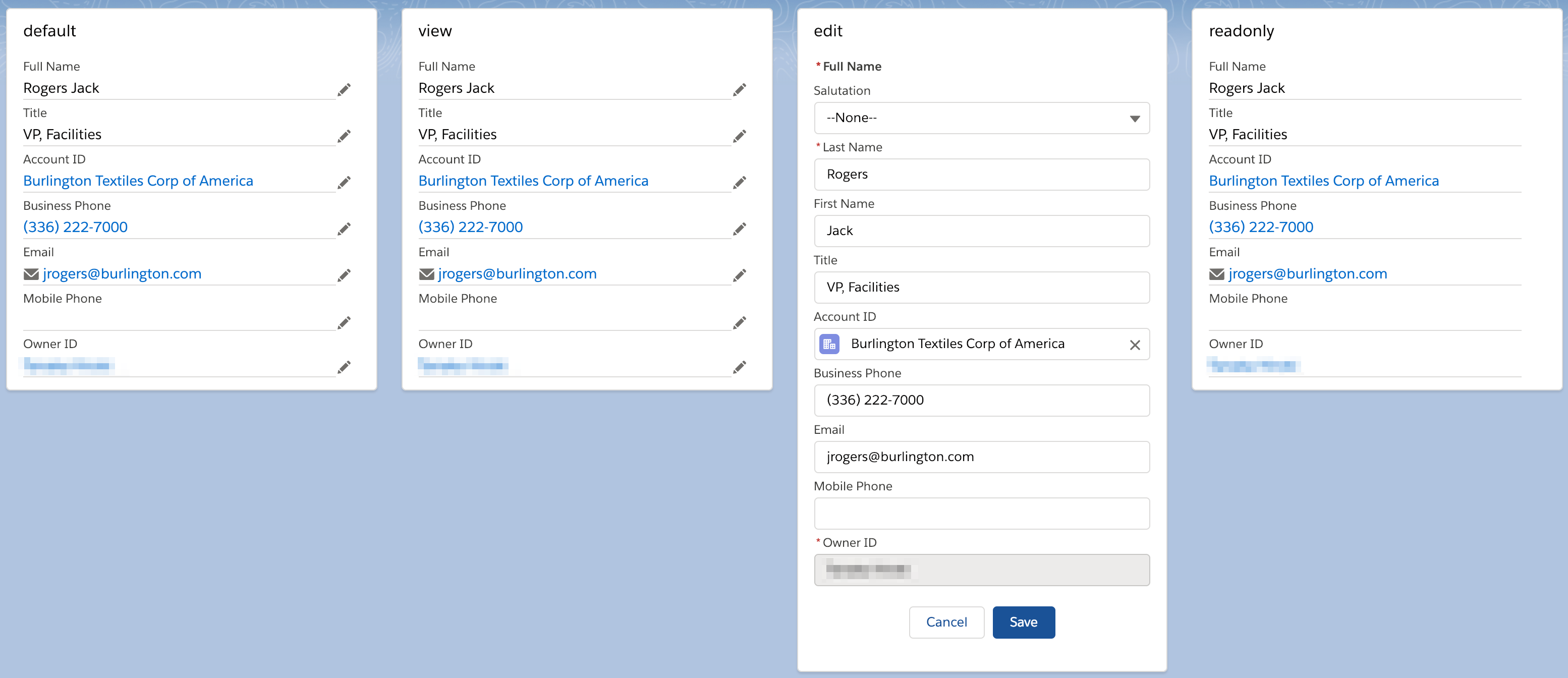Click the First Name field showing Jack
Viewport: 1568px width, 678px height.
click(981, 231)
